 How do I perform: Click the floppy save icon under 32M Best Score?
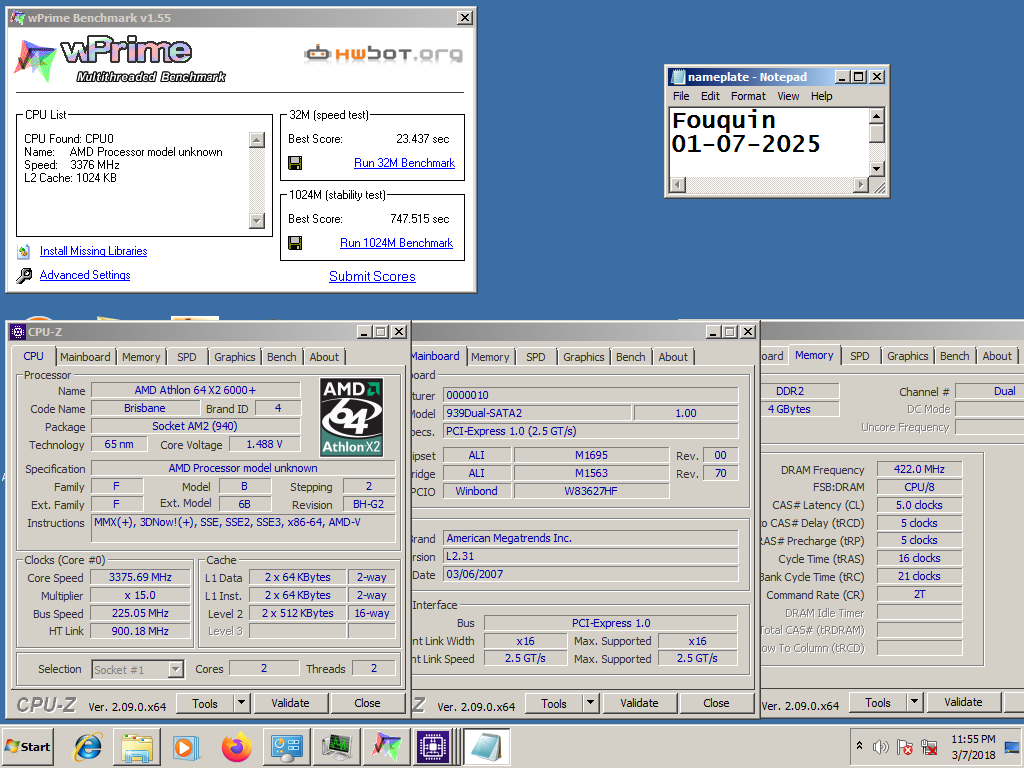pos(295,163)
